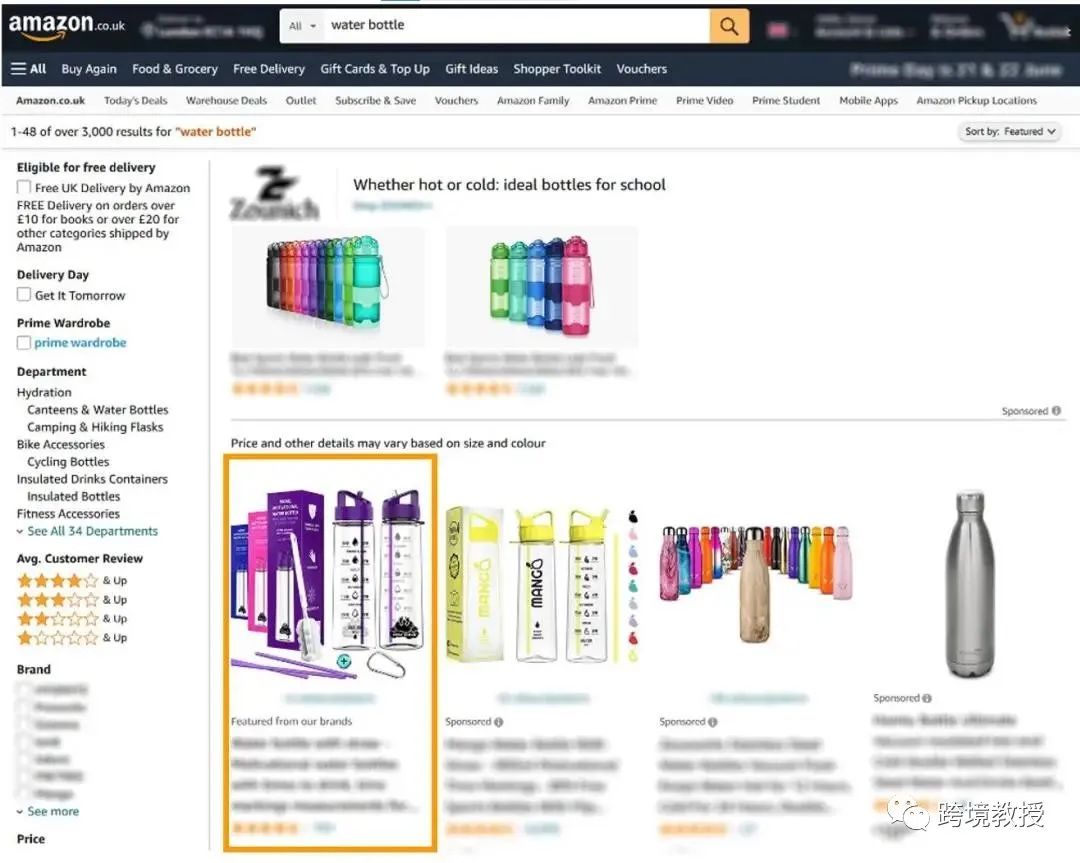Open Canteens & Water Bottles department link
The width and height of the screenshot is (1080, 863).
[x=98, y=410]
